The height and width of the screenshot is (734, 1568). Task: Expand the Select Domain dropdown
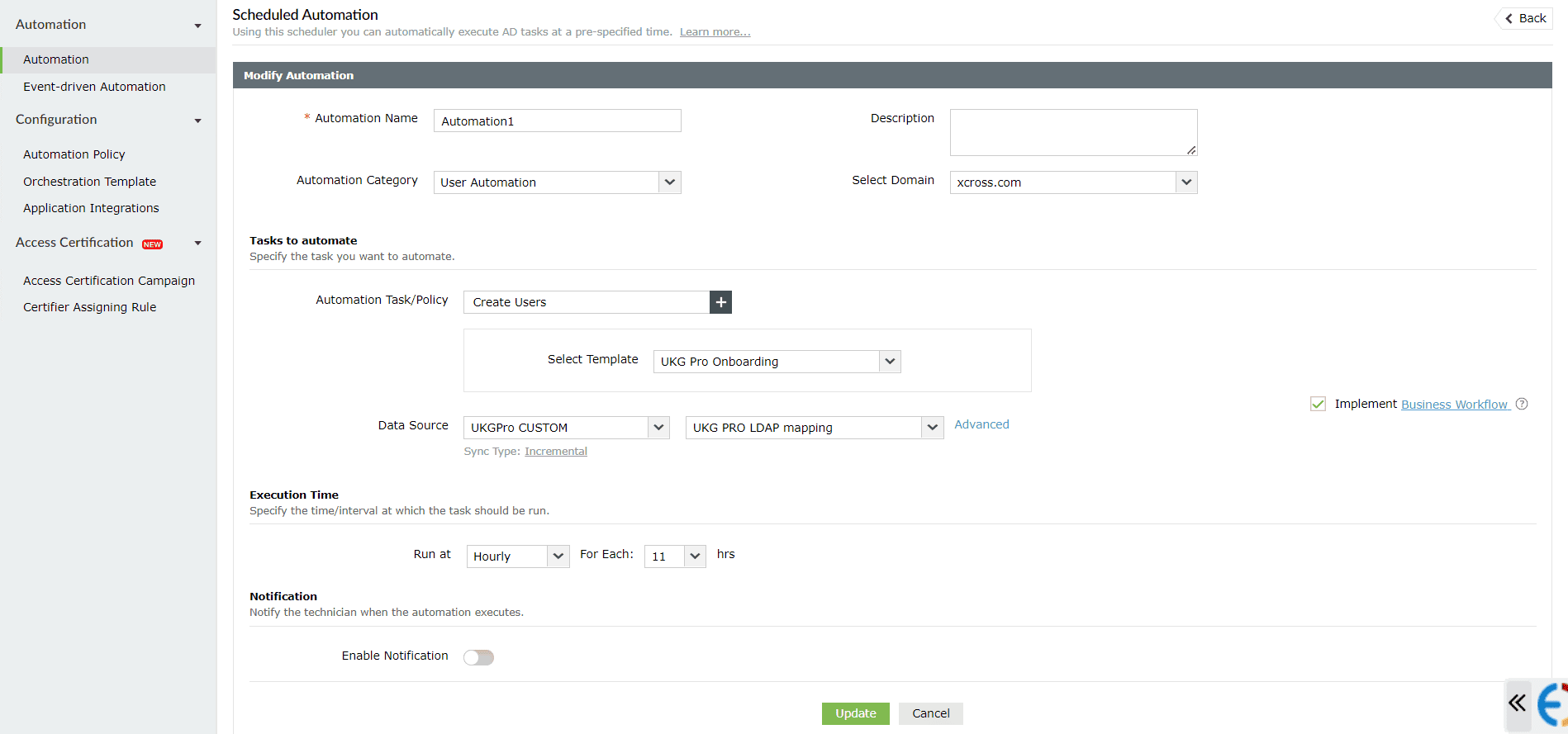pos(1073,182)
